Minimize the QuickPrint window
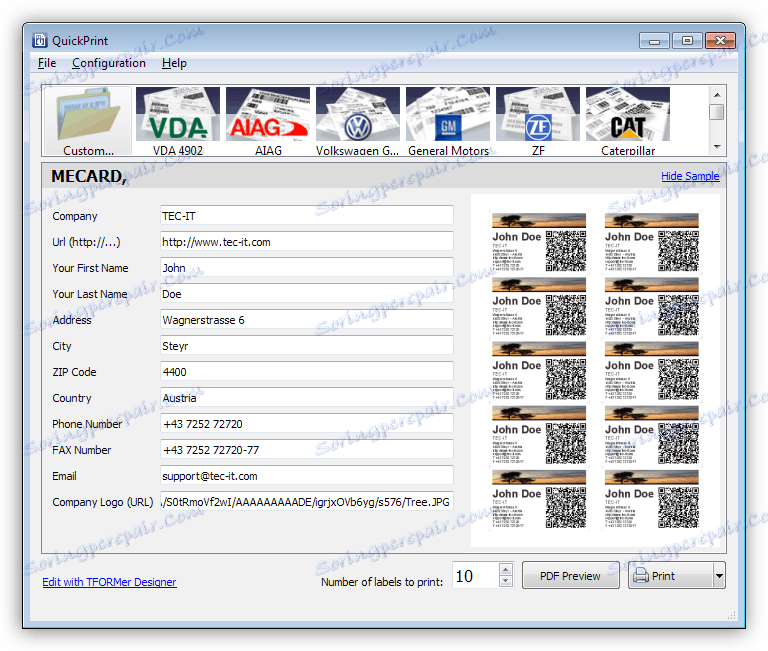 (654, 41)
